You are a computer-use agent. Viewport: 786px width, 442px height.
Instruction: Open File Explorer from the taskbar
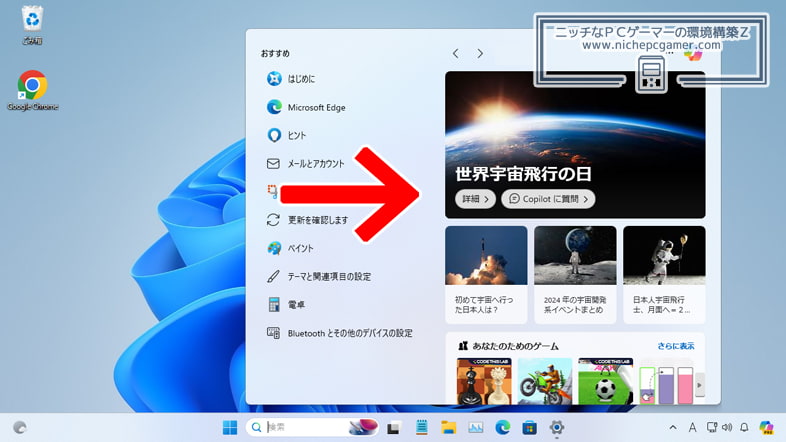[x=449, y=427]
